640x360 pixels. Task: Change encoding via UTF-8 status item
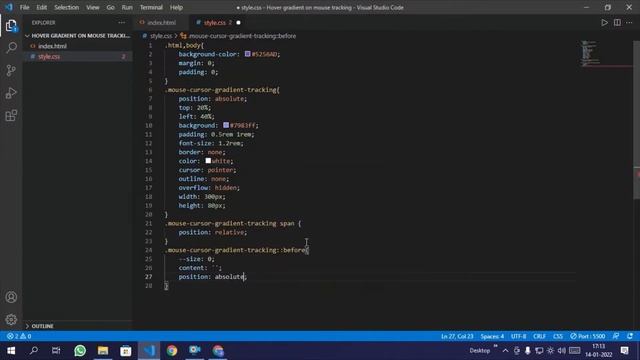[518, 336]
